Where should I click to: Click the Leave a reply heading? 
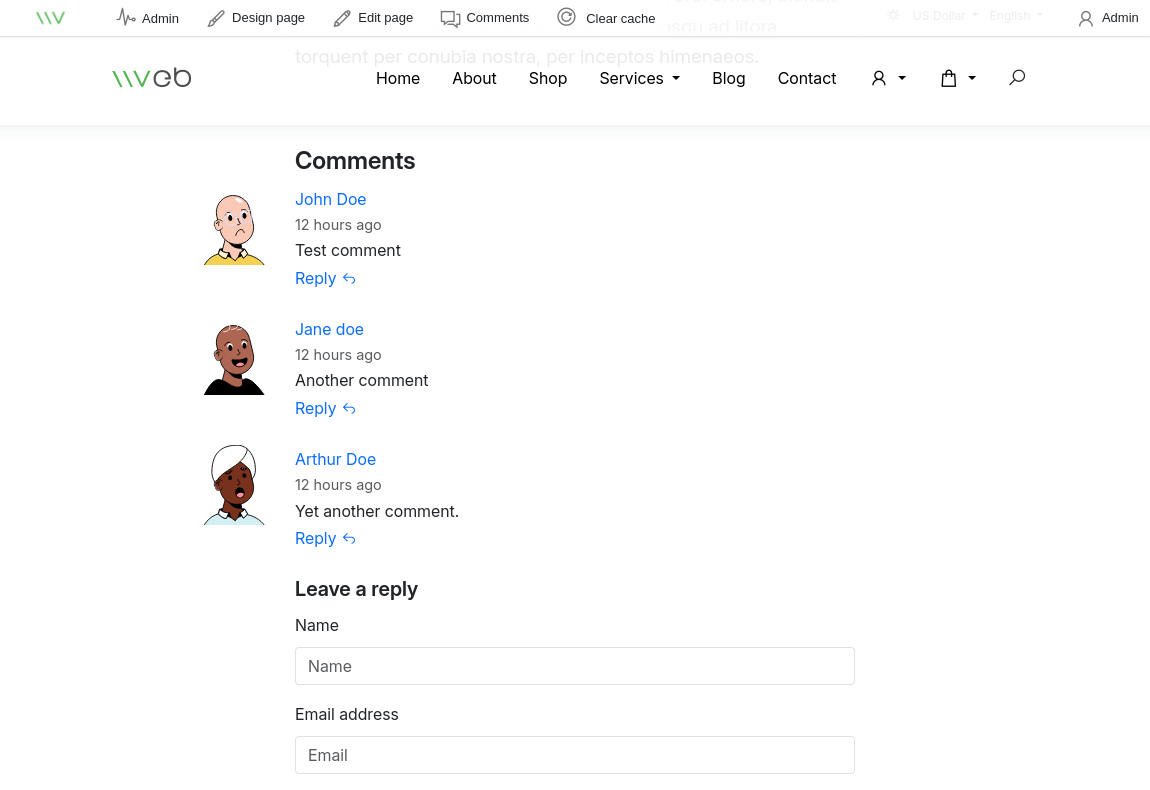(356, 589)
